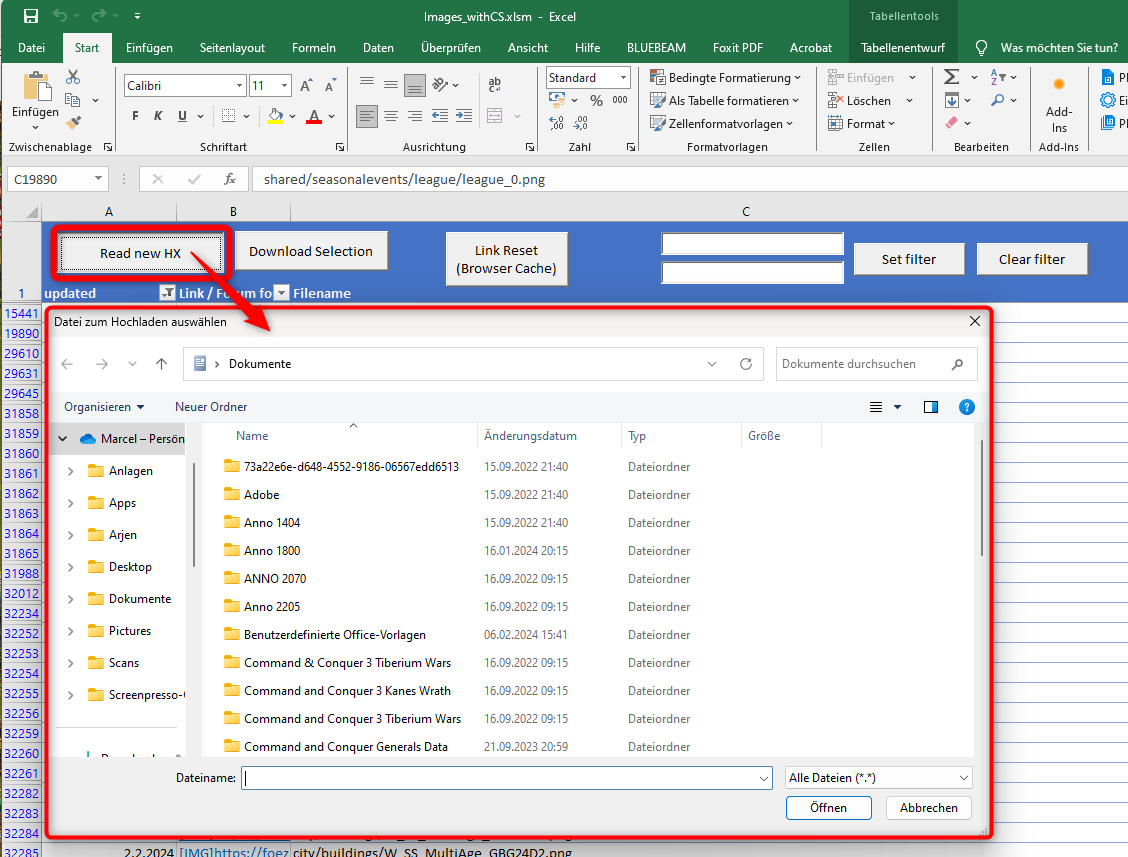This screenshot has height=857, width=1128.
Task: Apply the yellow fill color swatch
Action: (x=276, y=116)
